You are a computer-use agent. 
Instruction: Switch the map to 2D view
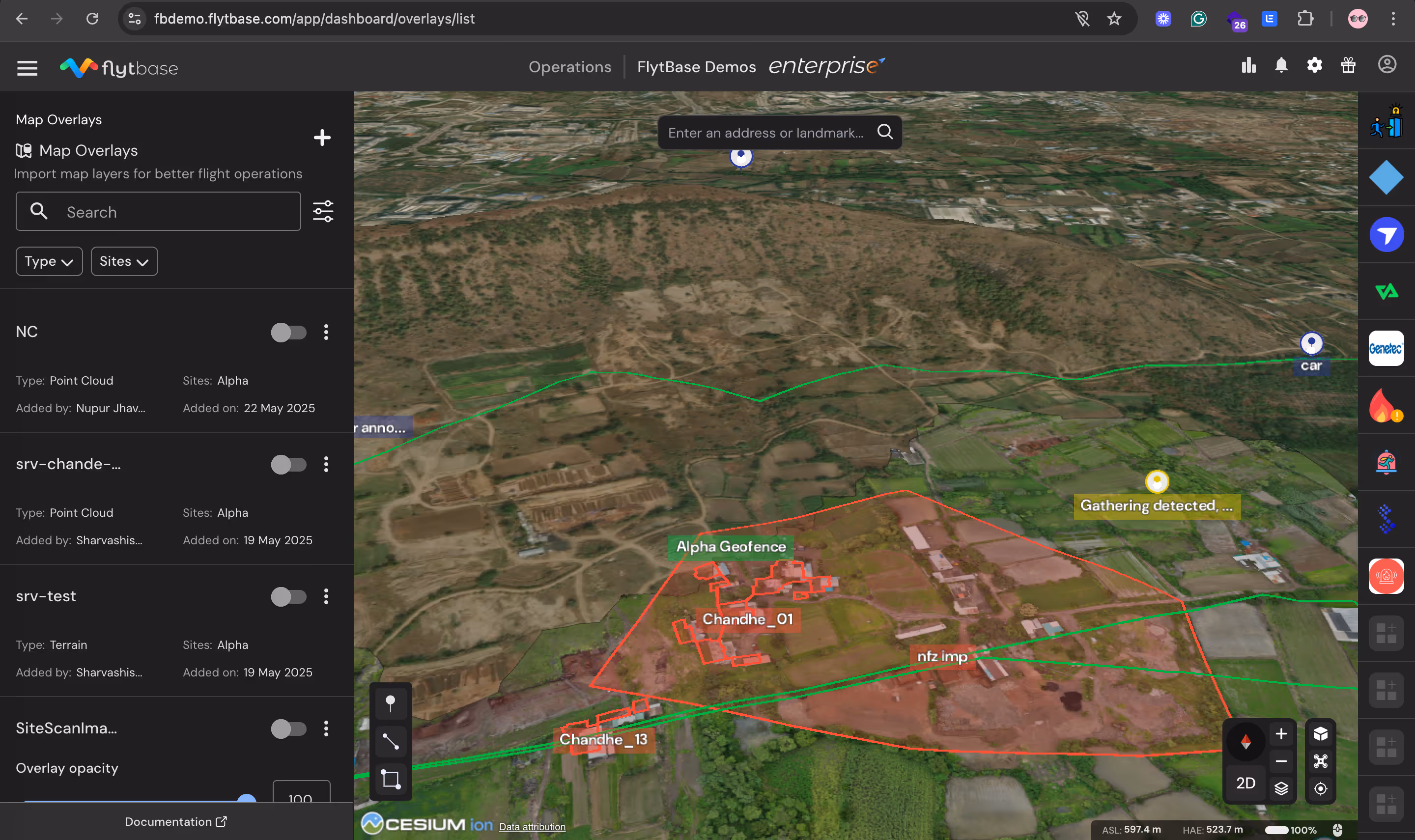point(1245,783)
